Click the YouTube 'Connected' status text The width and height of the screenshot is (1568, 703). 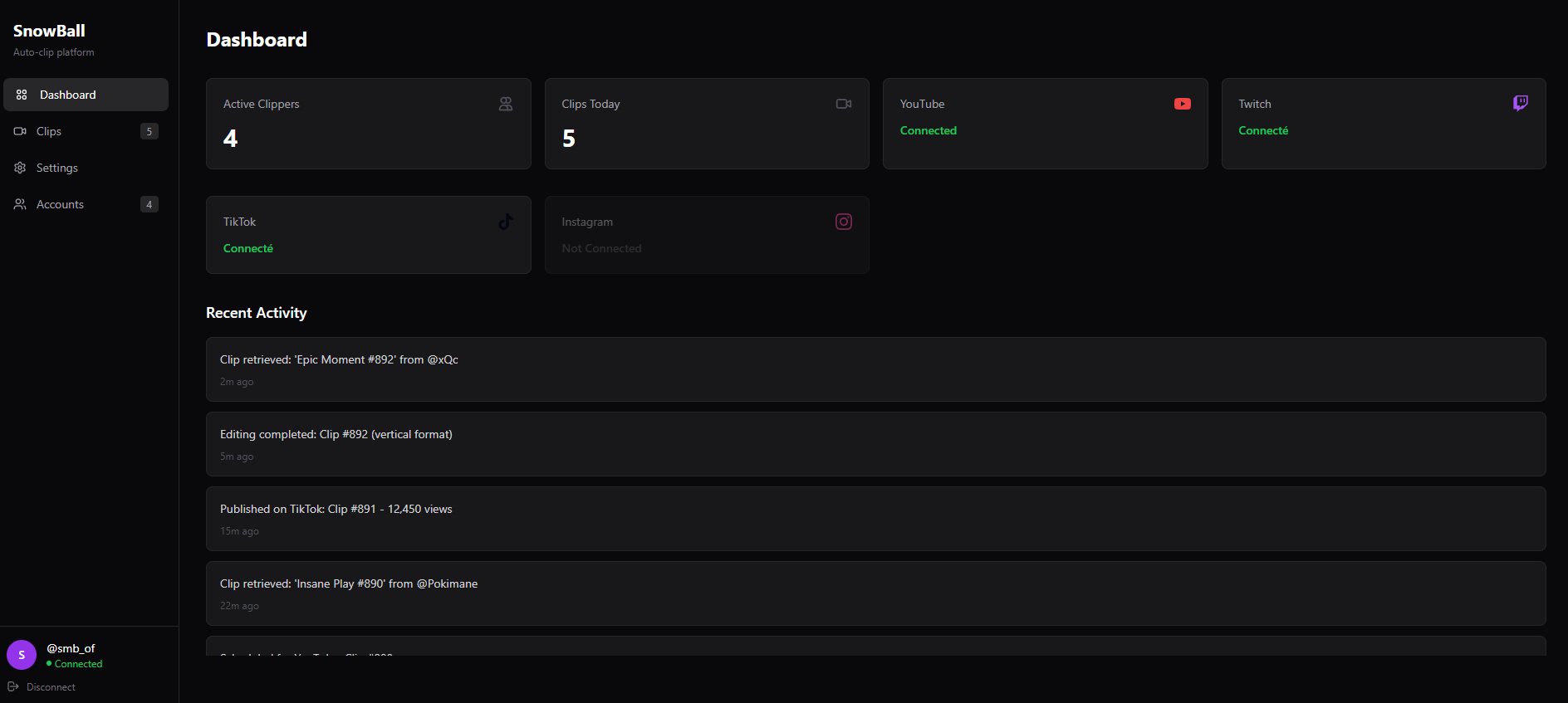[x=929, y=130]
